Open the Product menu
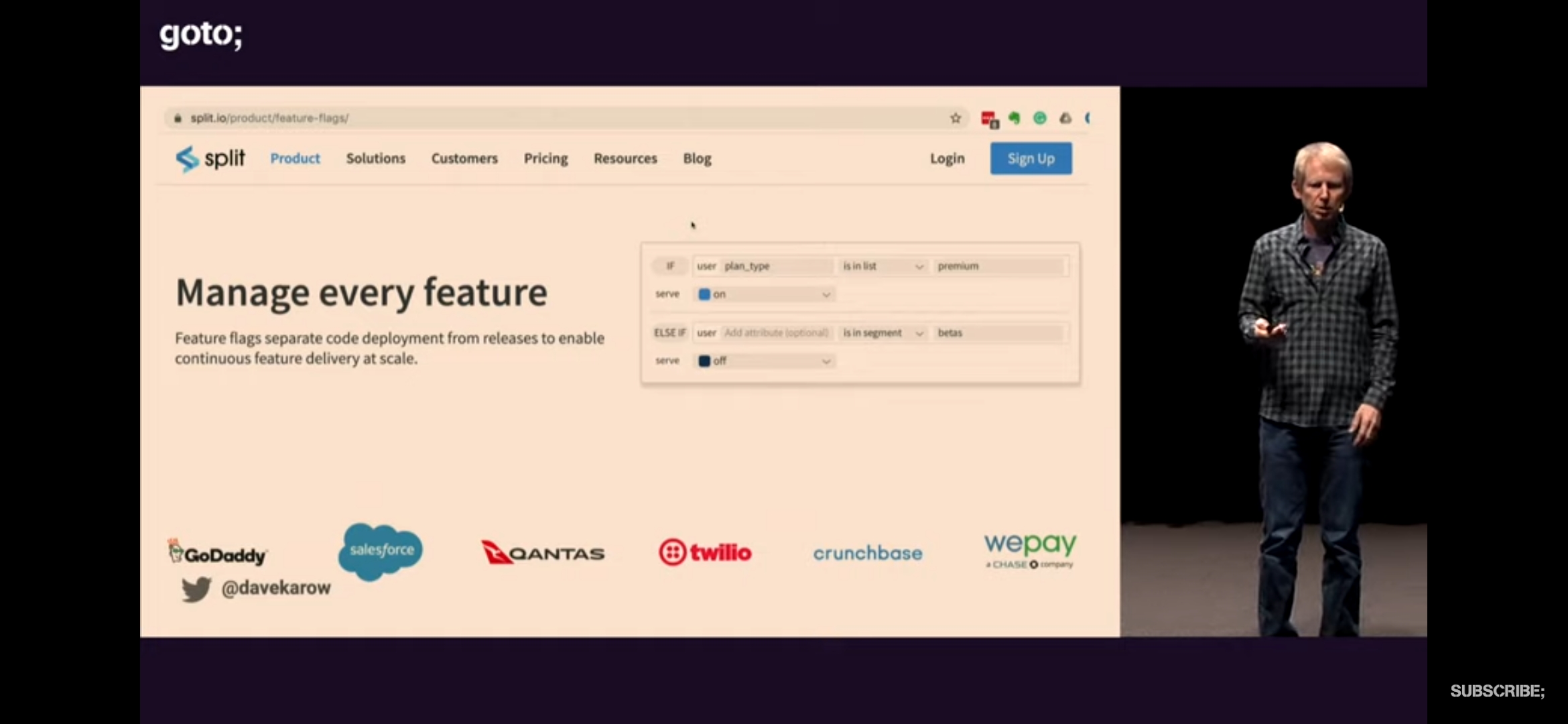1568x724 pixels. pyautogui.click(x=295, y=159)
